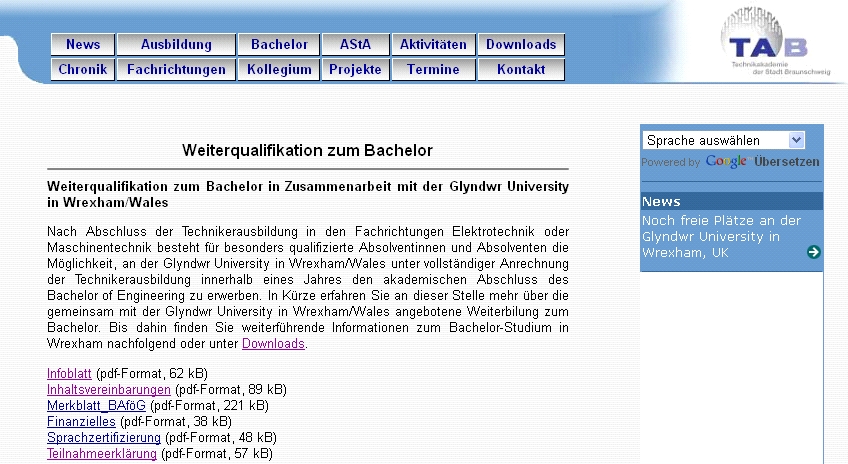Screen dimensions: 848x464
Task: Read the Glyndwr University news item
Action: coord(721,237)
